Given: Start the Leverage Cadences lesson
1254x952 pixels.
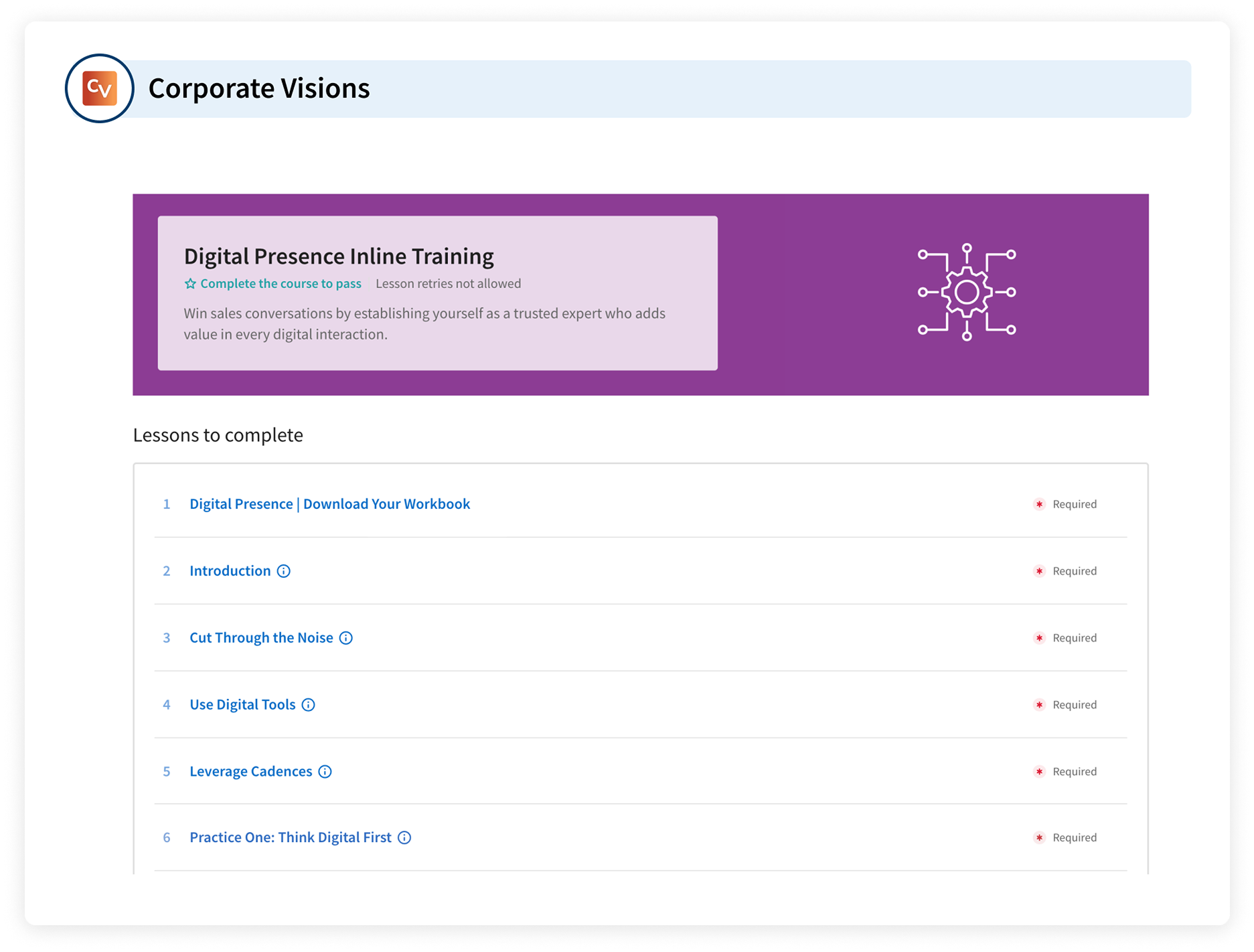Looking at the screenshot, I should click(250, 772).
